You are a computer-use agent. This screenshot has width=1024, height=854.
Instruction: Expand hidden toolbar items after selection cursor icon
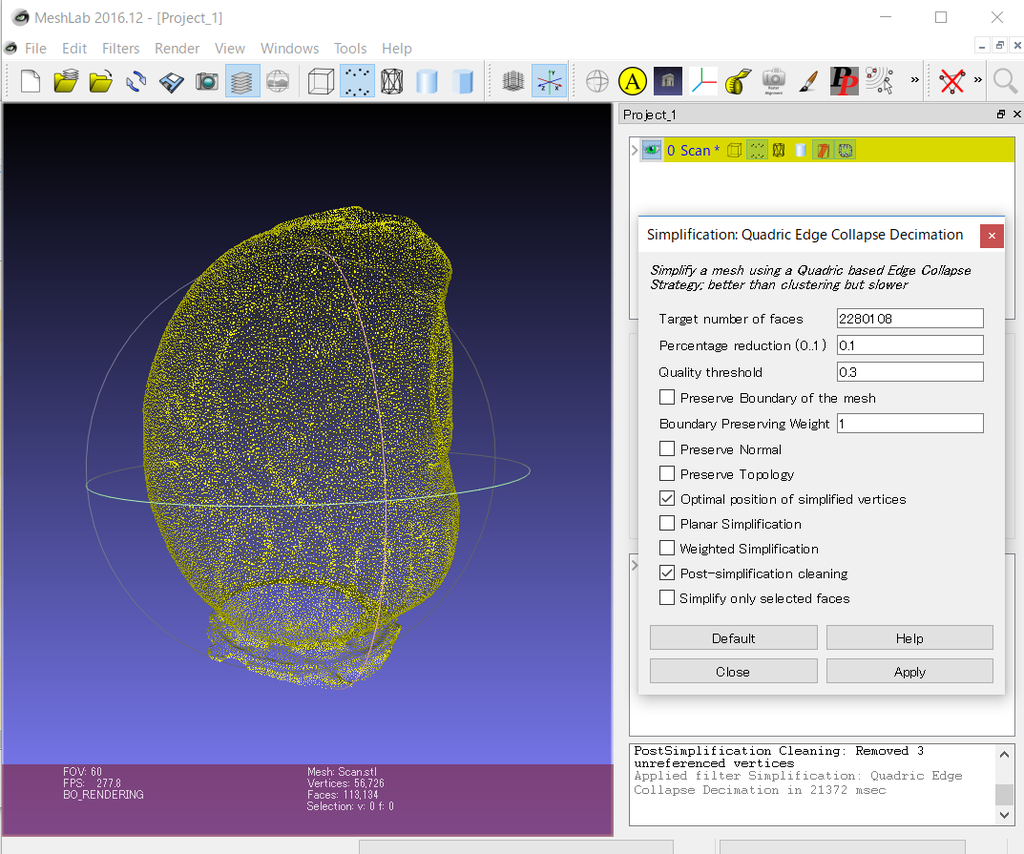pyautogui.click(x=915, y=80)
